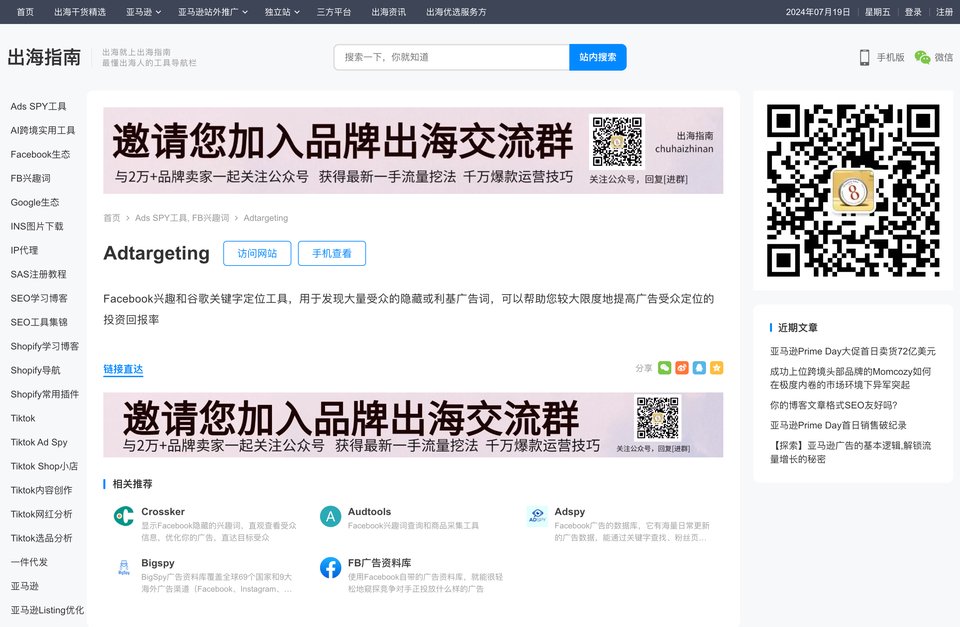The image size is (960, 627).
Task: Go to 首页 in top navigation
Action: click(25, 12)
